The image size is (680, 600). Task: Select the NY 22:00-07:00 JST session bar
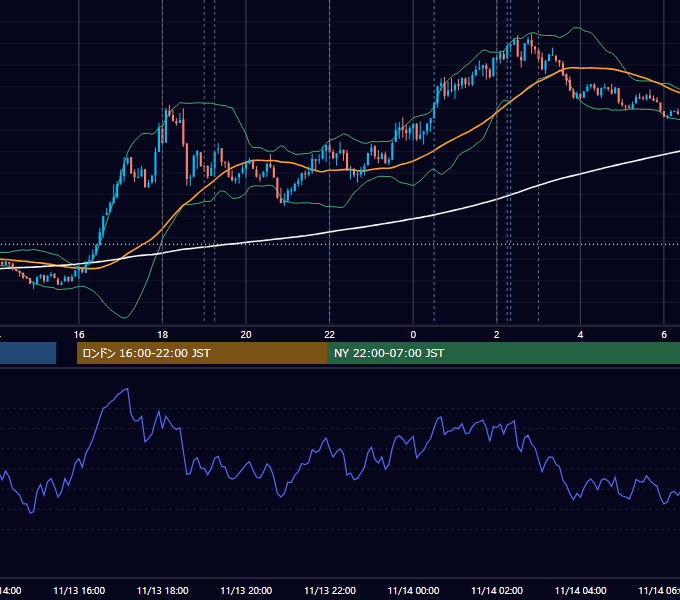click(504, 353)
